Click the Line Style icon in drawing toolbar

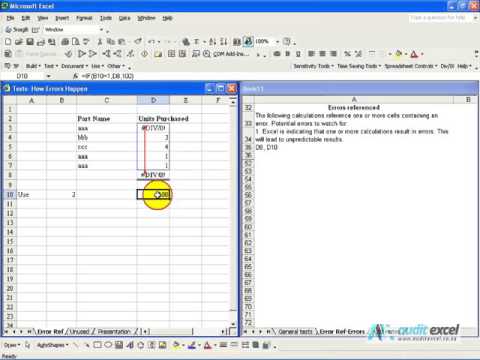tap(223, 345)
